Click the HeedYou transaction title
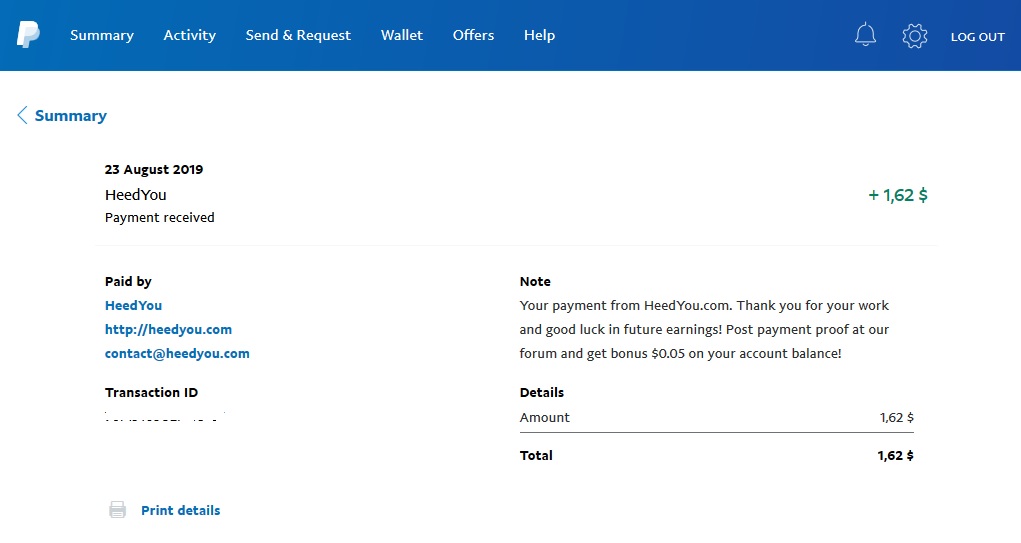Viewport: 1021px width, 543px height. pos(135,195)
